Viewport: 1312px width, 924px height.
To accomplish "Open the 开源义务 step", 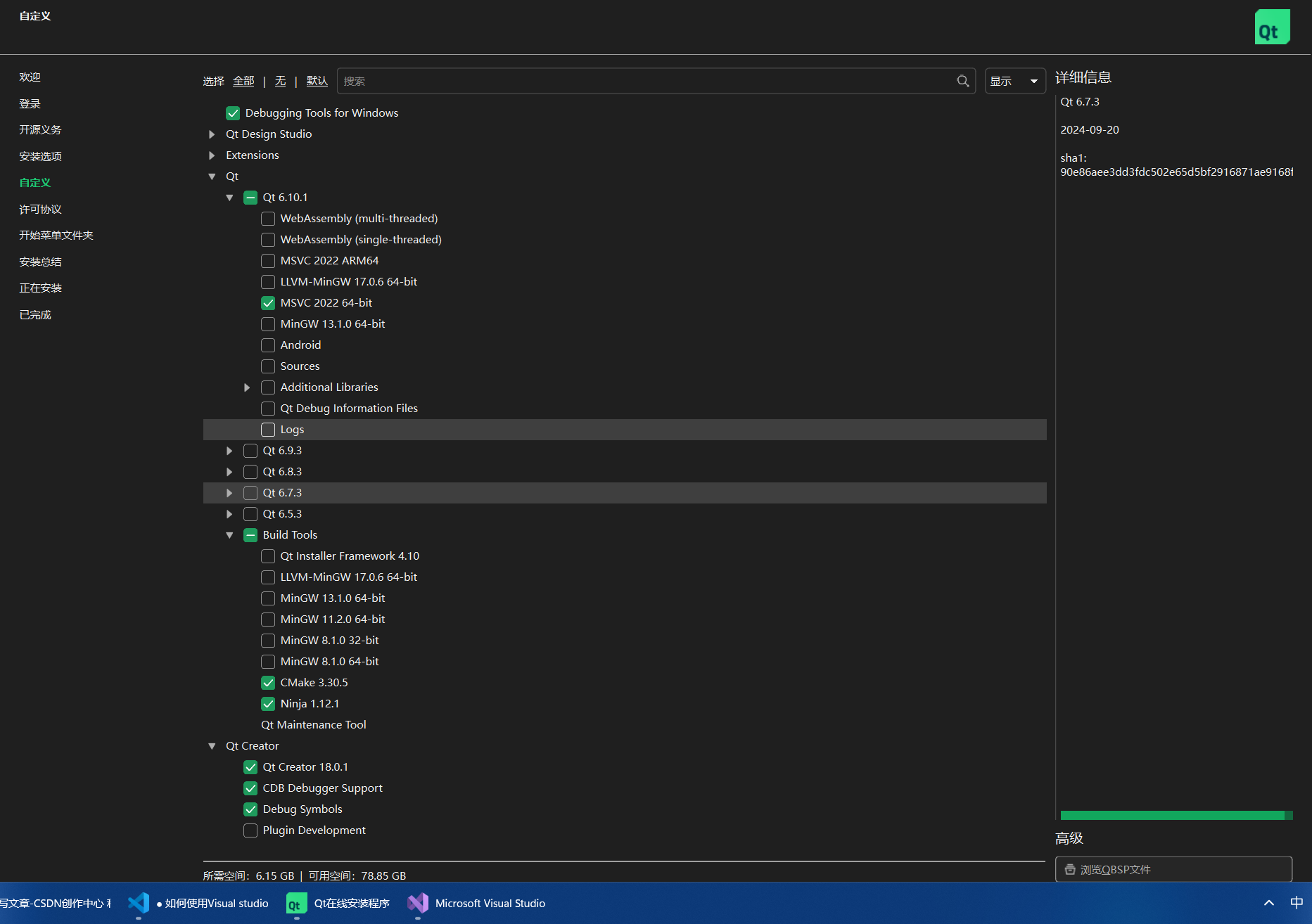I will tap(40, 129).
